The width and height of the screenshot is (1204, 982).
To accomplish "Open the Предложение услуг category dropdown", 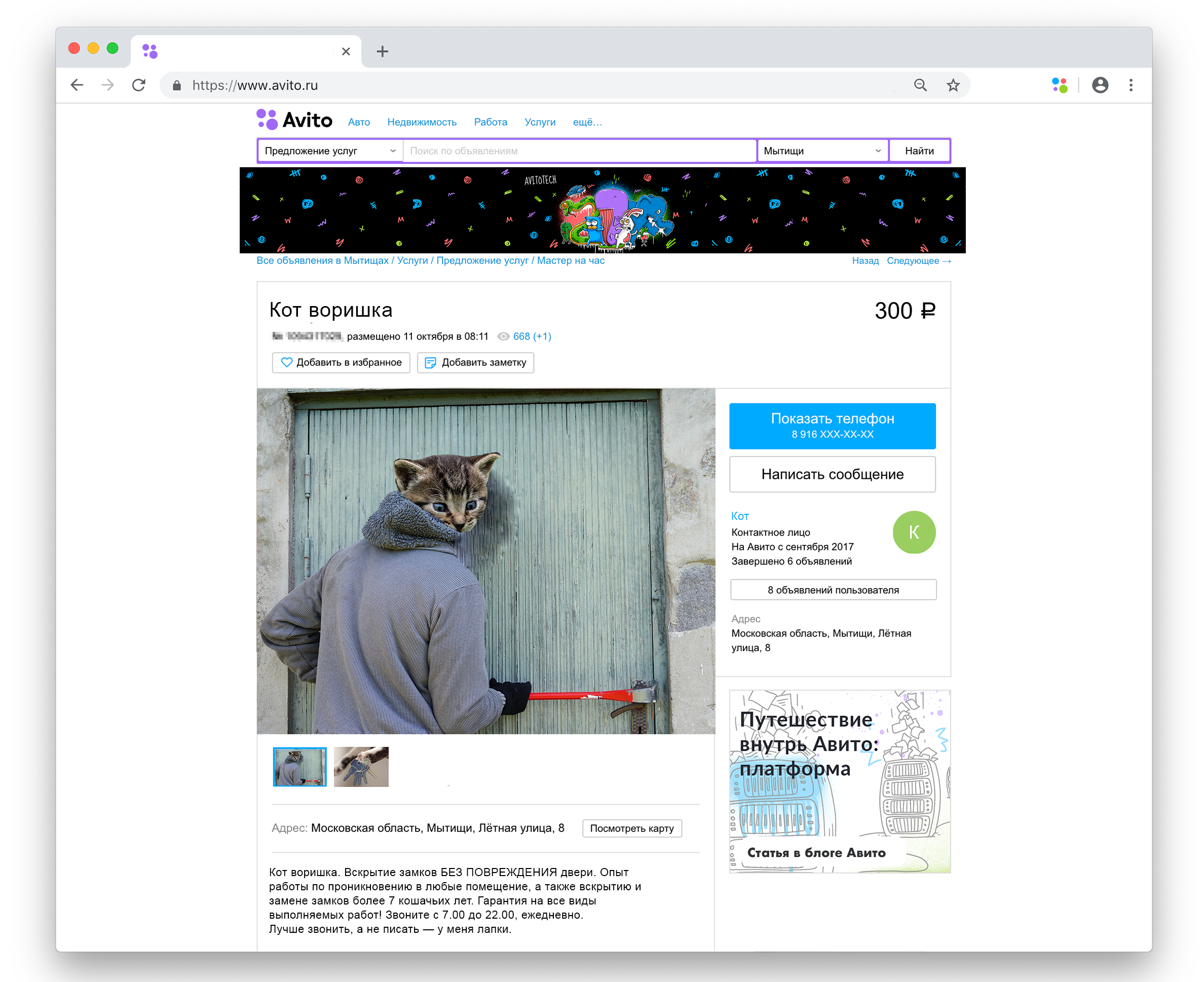I will tap(330, 151).
